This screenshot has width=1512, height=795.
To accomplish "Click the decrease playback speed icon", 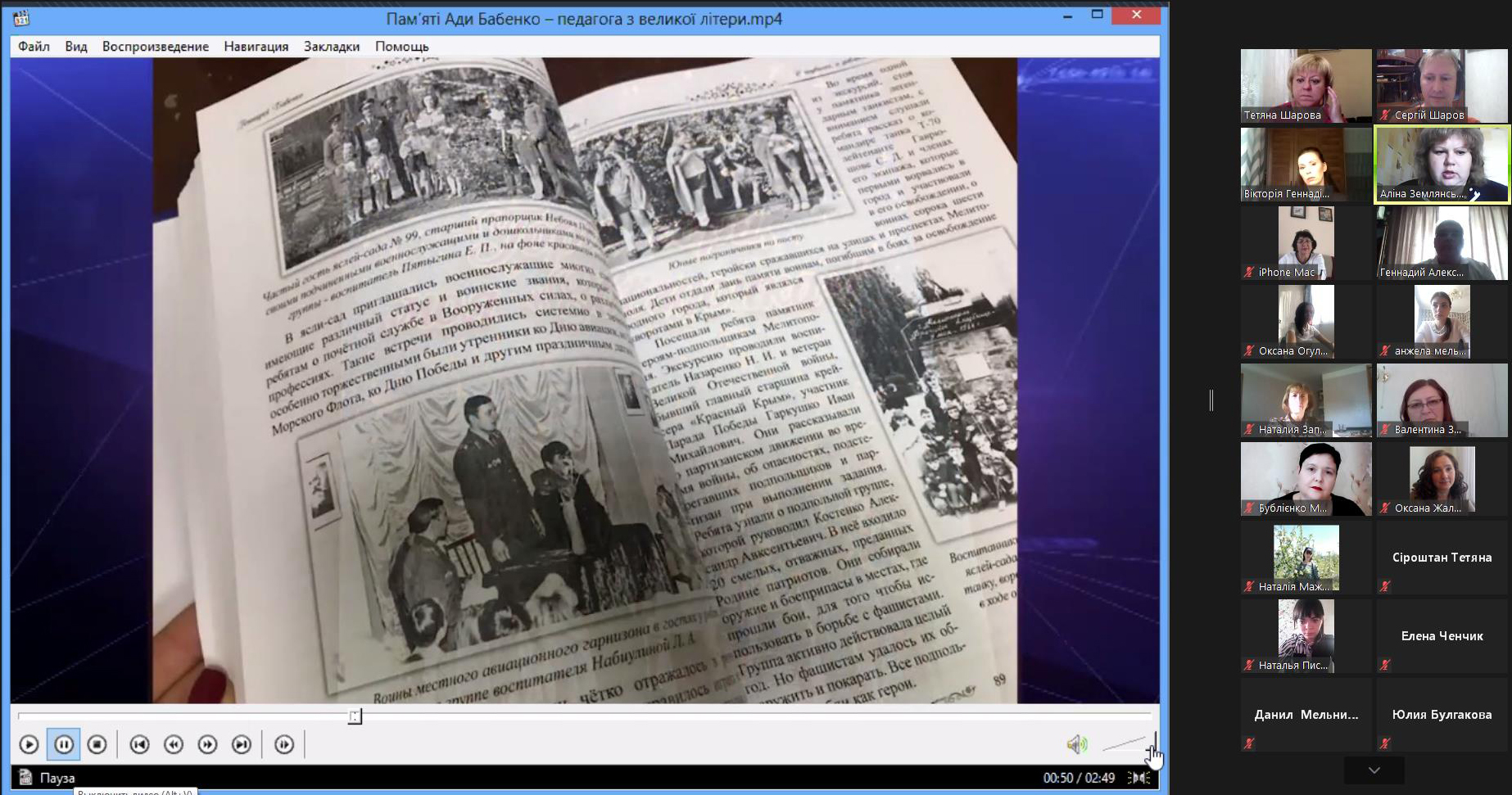I will 174,744.
